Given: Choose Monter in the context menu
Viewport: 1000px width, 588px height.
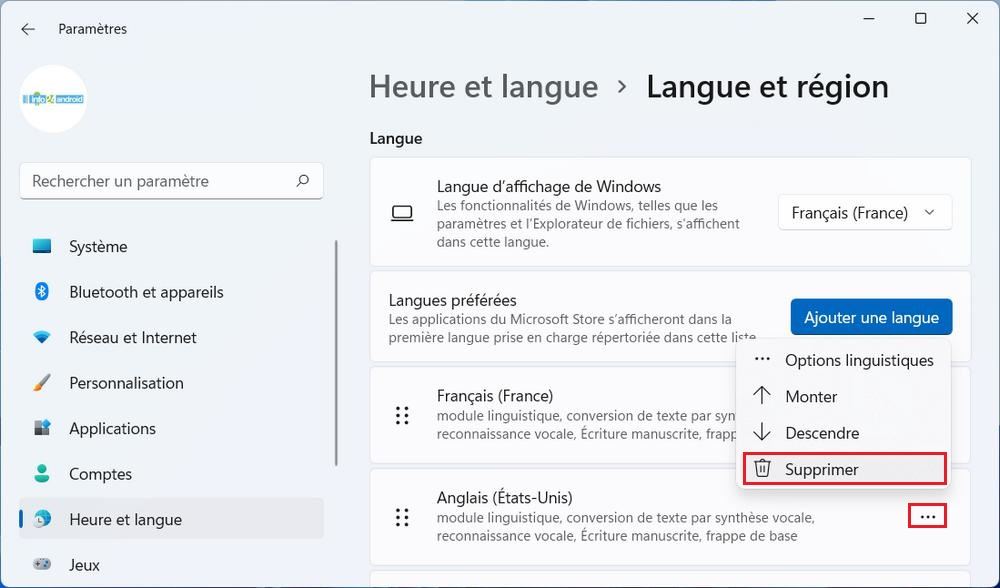Looking at the screenshot, I should [x=810, y=397].
